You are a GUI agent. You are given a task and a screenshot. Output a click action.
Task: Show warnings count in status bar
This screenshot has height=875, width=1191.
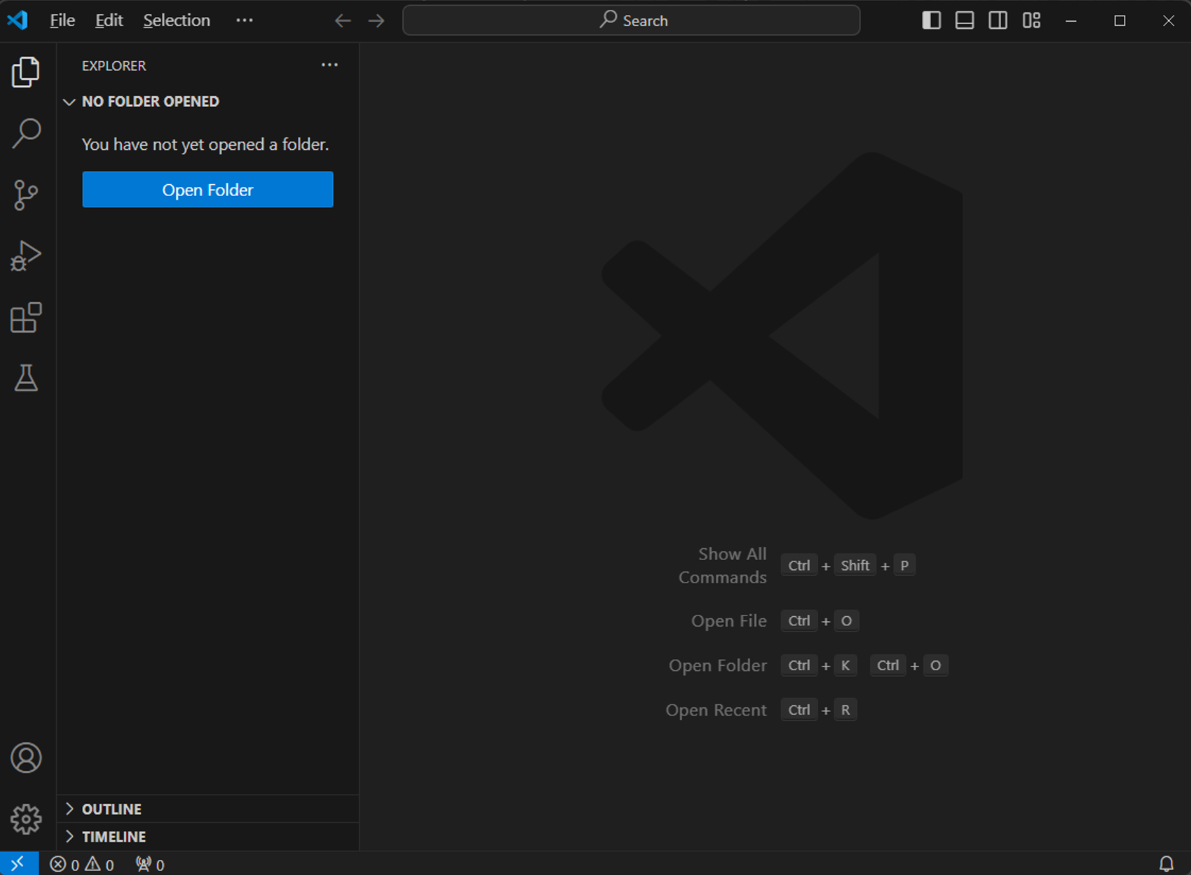tap(100, 864)
